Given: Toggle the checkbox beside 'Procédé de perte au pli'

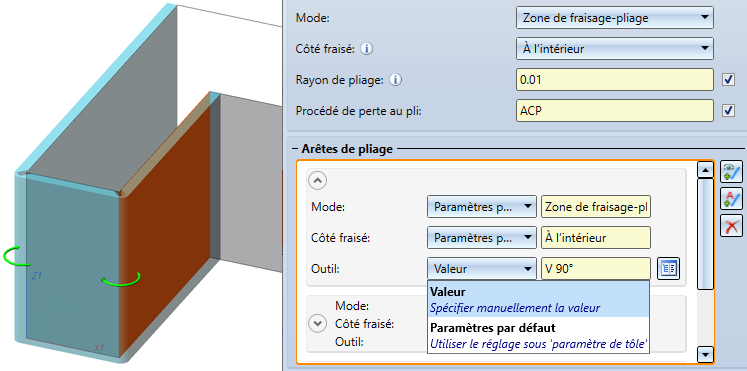Looking at the screenshot, I should [728, 110].
